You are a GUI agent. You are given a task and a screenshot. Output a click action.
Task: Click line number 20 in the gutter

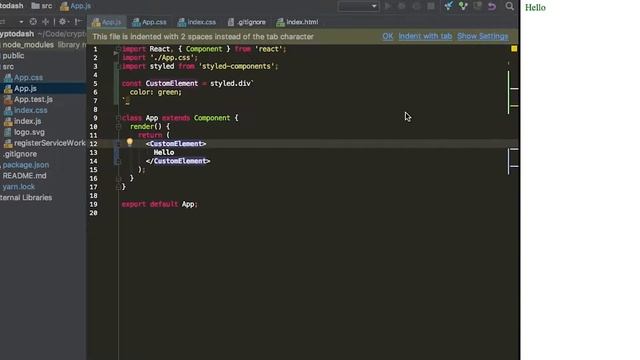93,213
